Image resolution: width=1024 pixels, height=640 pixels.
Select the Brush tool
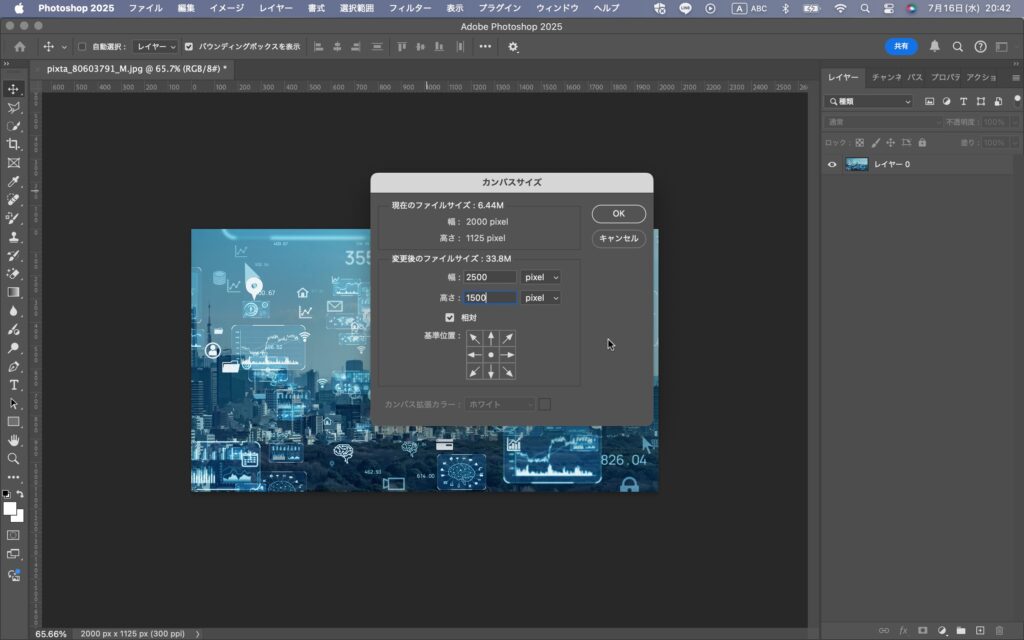click(x=13, y=218)
